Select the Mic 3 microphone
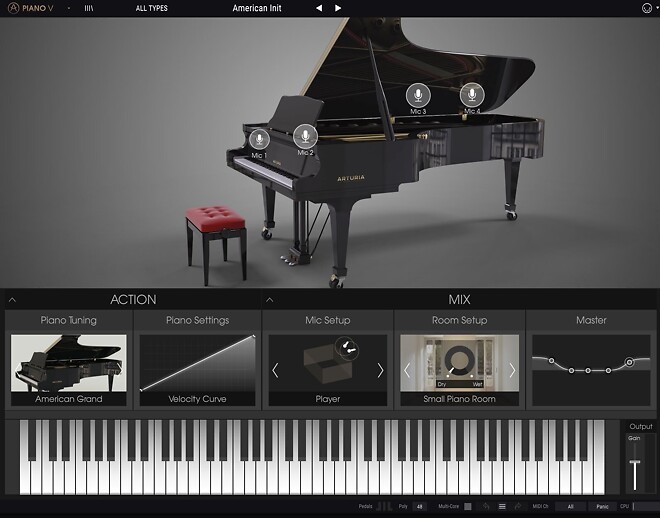Image resolution: width=660 pixels, height=518 pixels. [x=418, y=95]
